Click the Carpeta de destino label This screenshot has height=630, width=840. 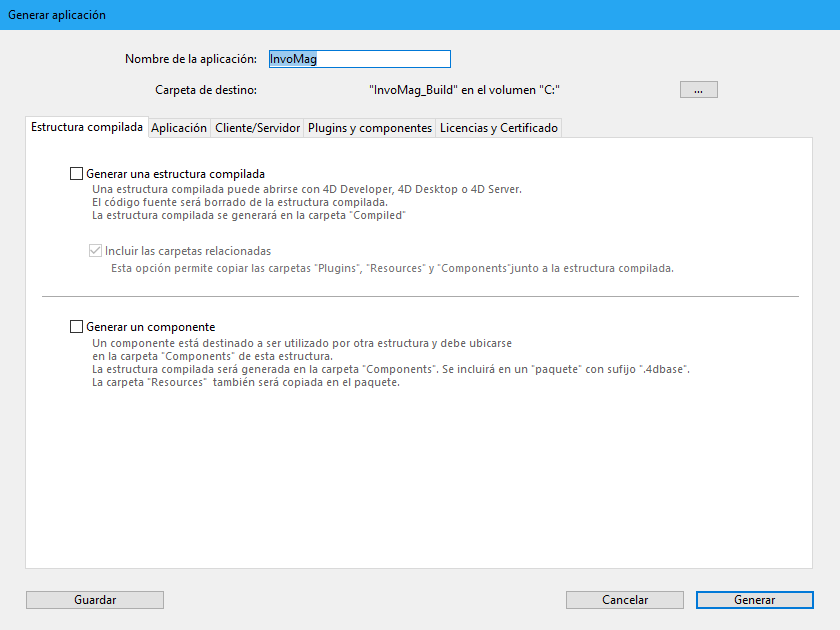click(206, 90)
